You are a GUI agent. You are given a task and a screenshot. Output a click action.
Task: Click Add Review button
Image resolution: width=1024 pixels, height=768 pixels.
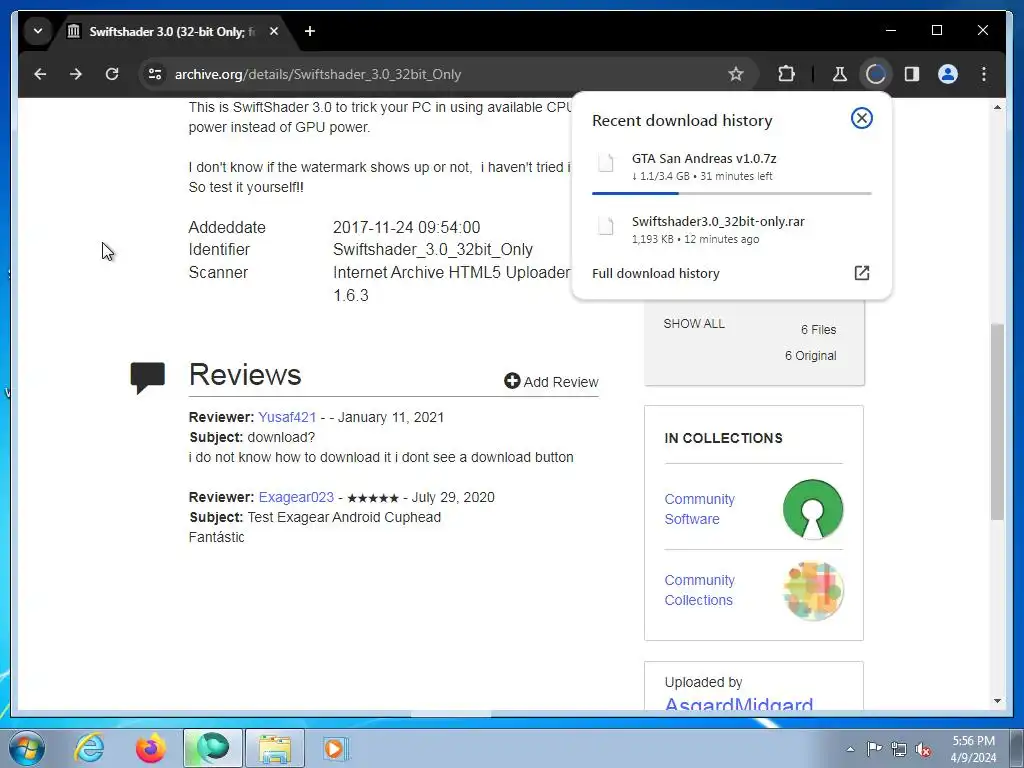click(551, 381)
